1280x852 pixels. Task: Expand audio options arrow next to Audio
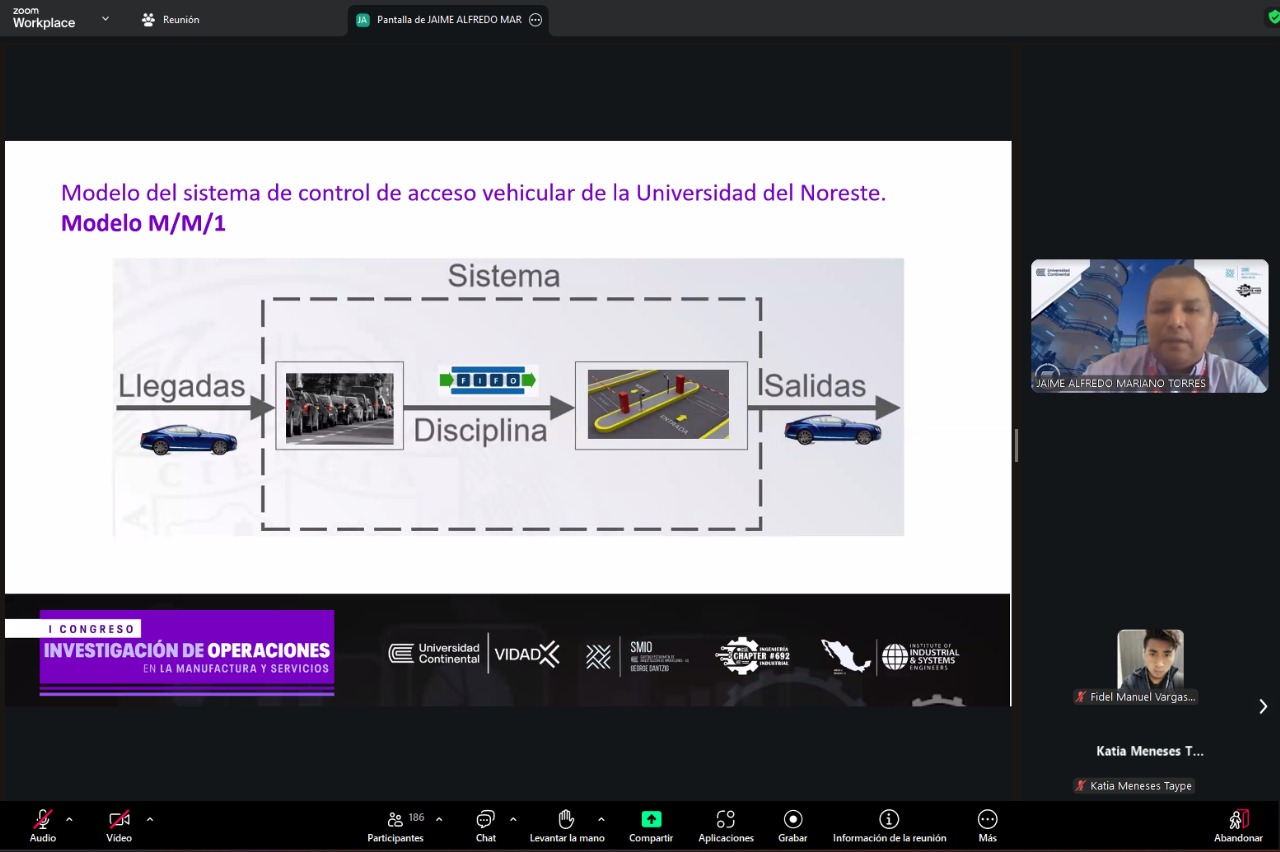coord(69,819)
